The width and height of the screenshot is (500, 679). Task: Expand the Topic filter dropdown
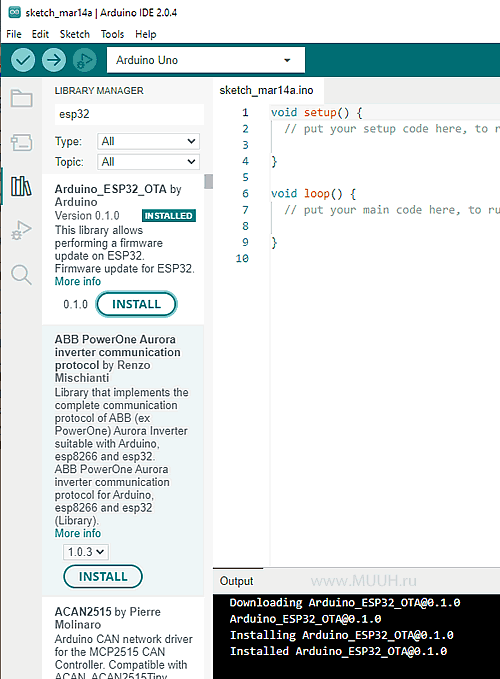coord(148,162)
